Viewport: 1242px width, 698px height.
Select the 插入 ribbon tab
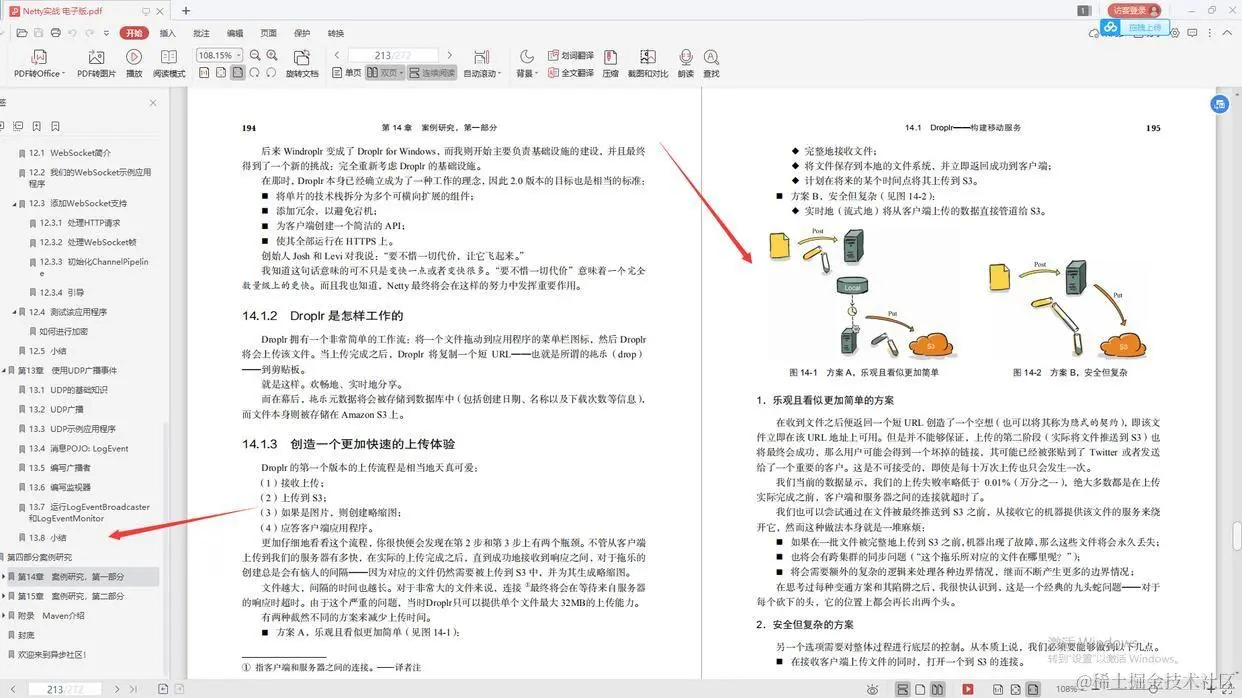coord(168,33)
